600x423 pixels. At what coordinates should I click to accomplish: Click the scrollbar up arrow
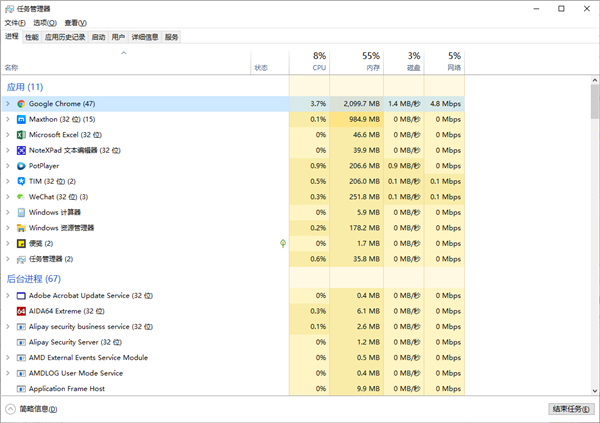click(594, 80)
